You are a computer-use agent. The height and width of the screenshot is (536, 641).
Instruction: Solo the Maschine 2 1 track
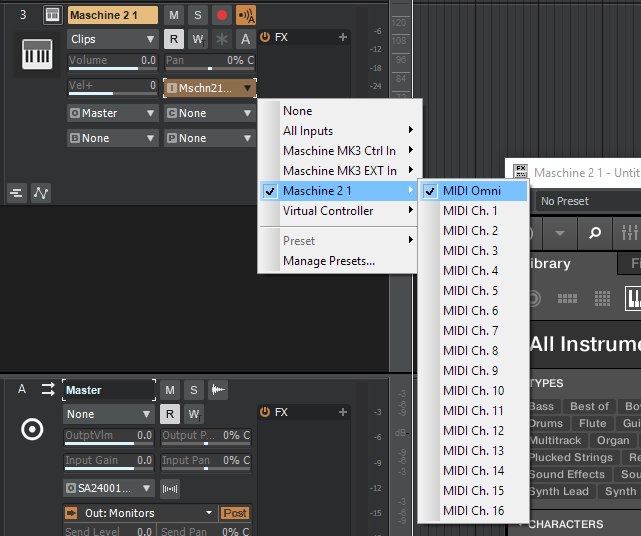[x=197, y=15]
